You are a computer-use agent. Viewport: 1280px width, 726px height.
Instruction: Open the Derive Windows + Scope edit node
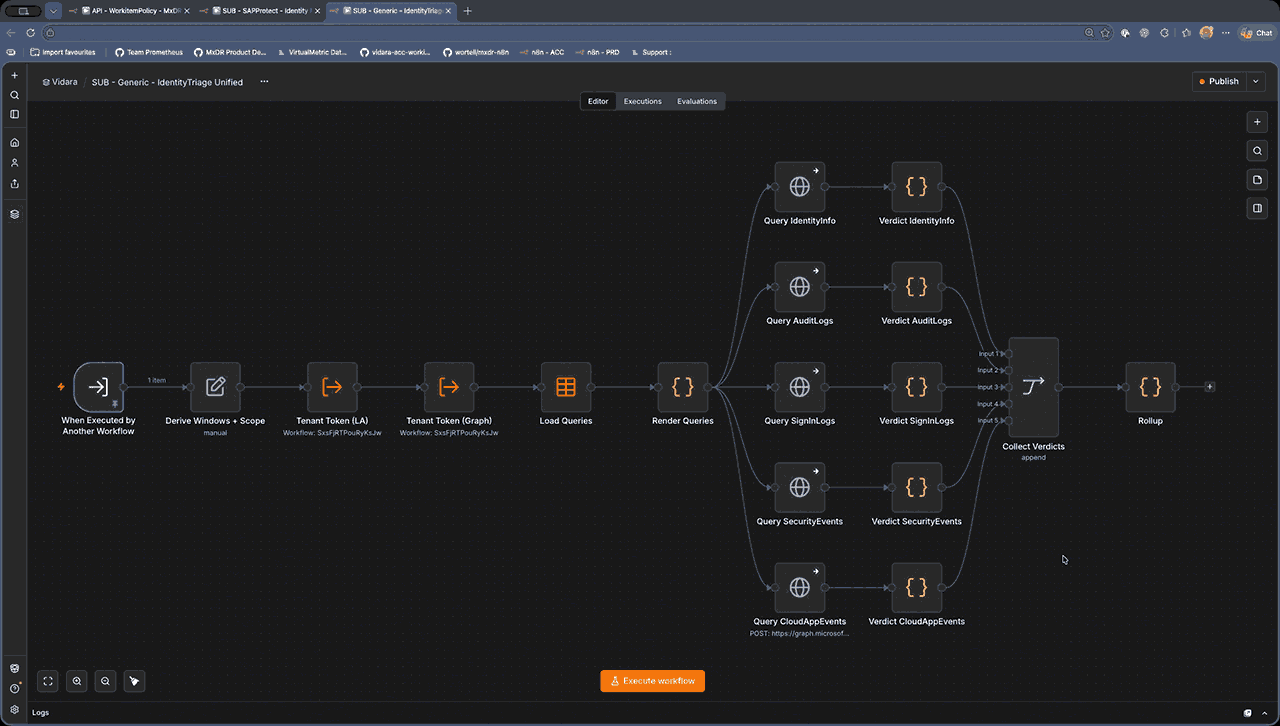(x=215, y=387)
